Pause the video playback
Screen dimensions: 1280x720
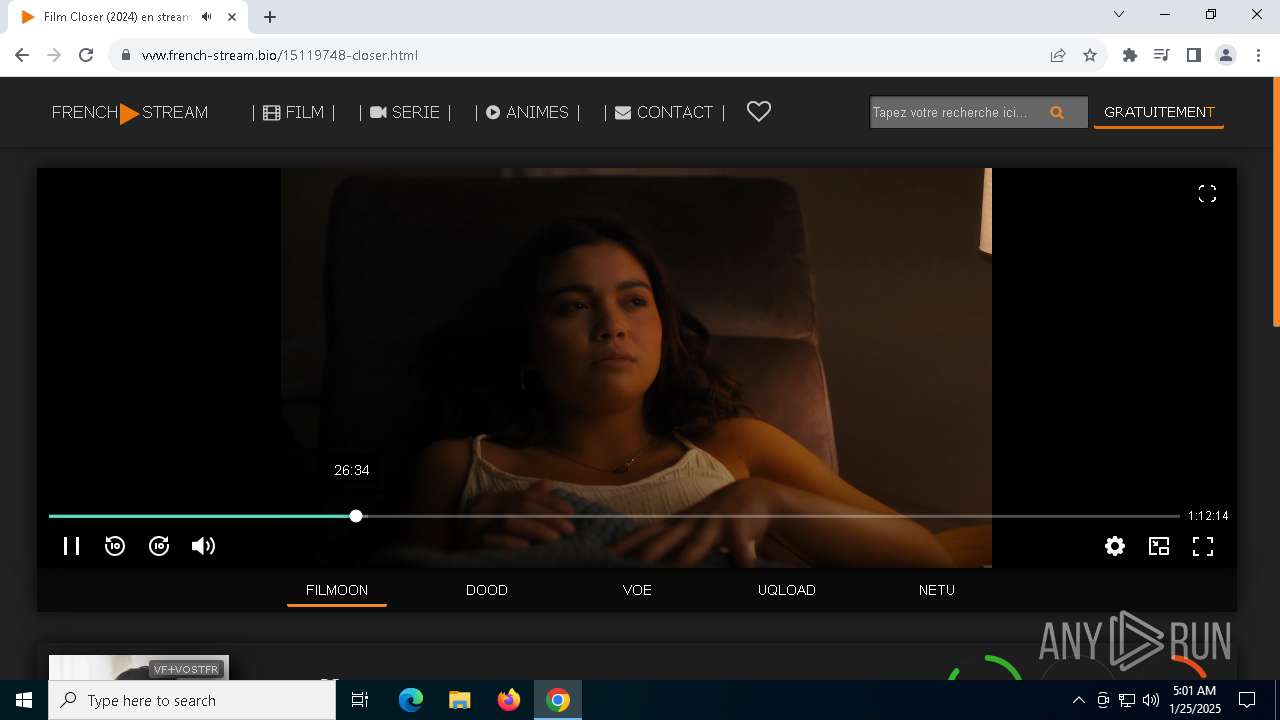(71, 546)
